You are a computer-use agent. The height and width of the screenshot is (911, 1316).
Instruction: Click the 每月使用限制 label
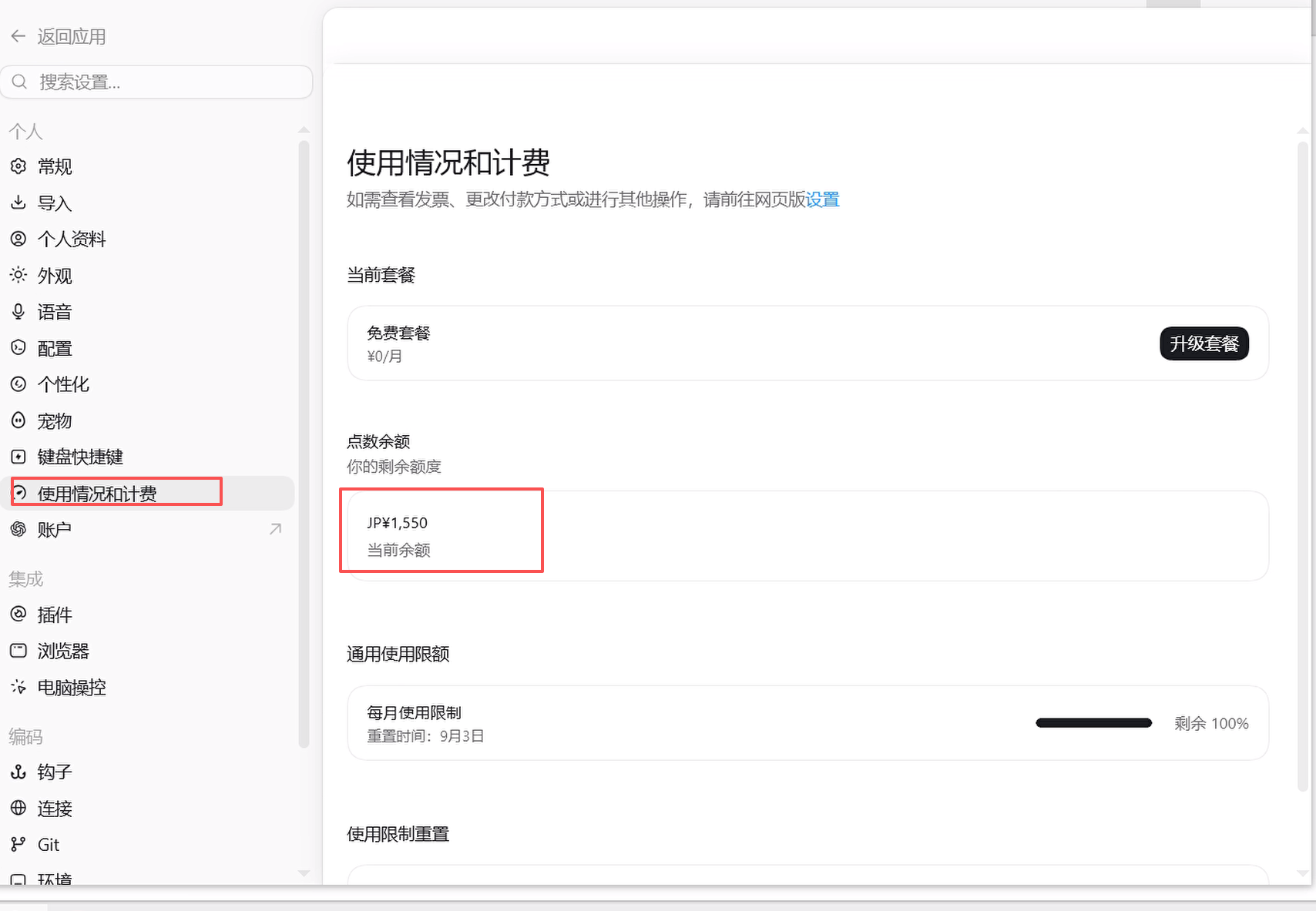point(414,712)
